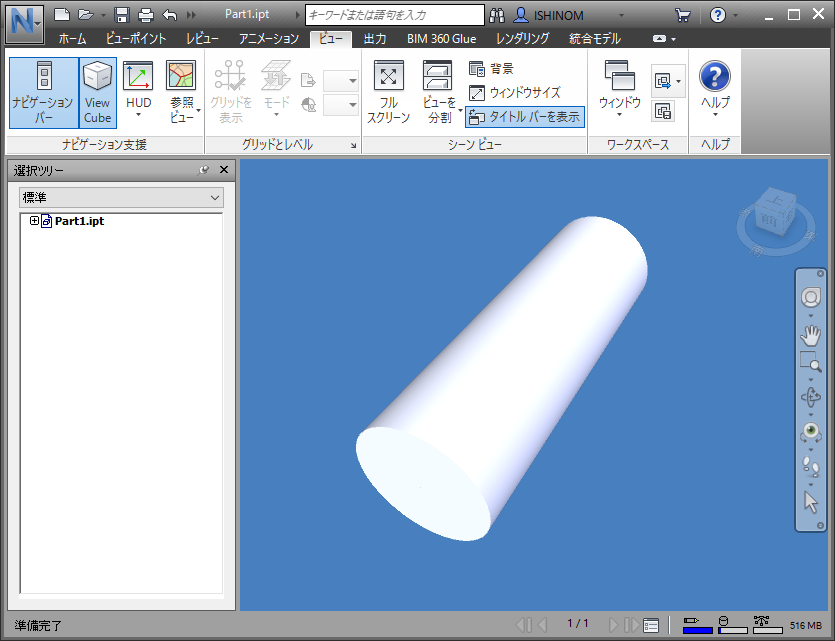Select the pointer Select tool
Viewport: 835px width, 641px height.
pos(810,500)
